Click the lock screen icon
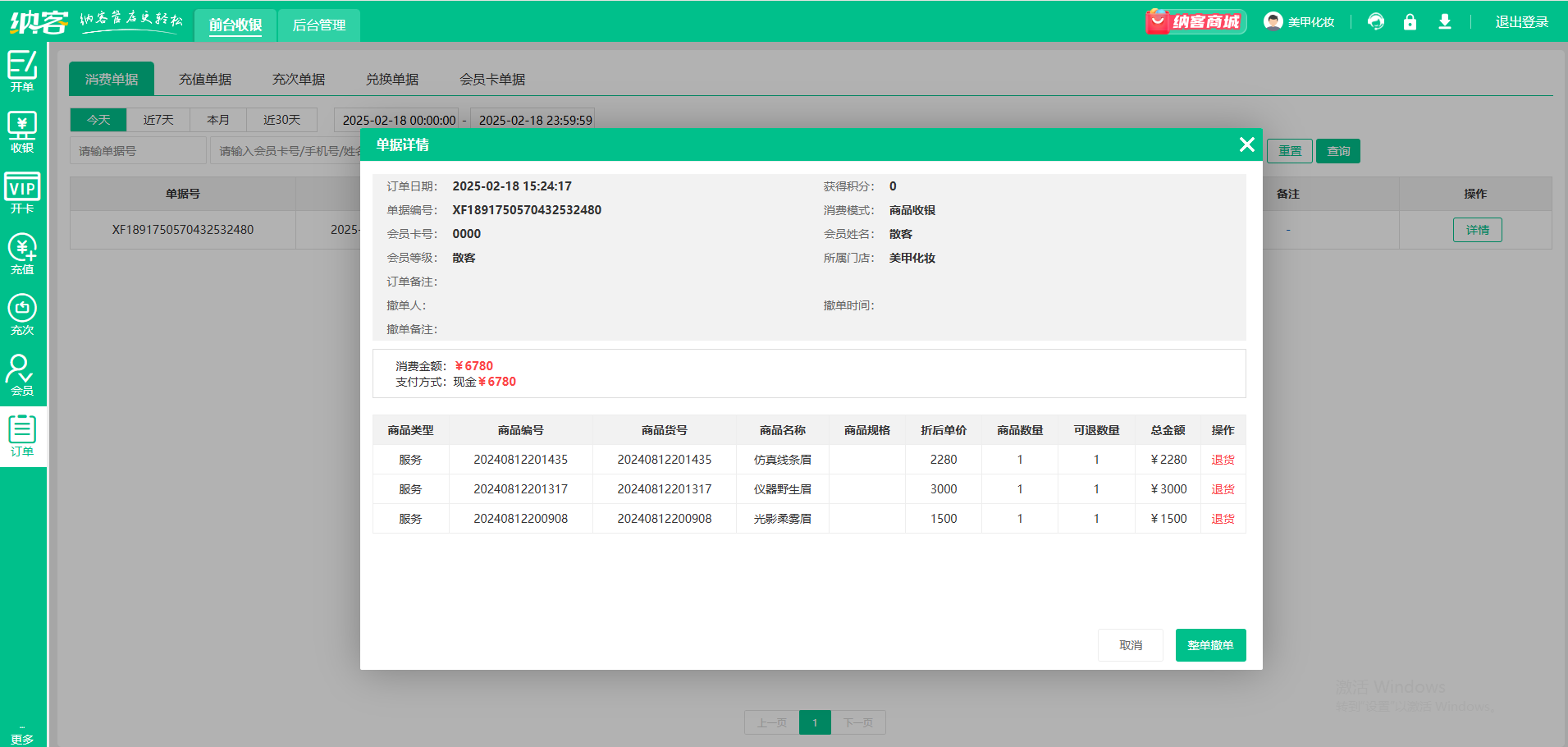The image size is (1568, 747). 1410,22
